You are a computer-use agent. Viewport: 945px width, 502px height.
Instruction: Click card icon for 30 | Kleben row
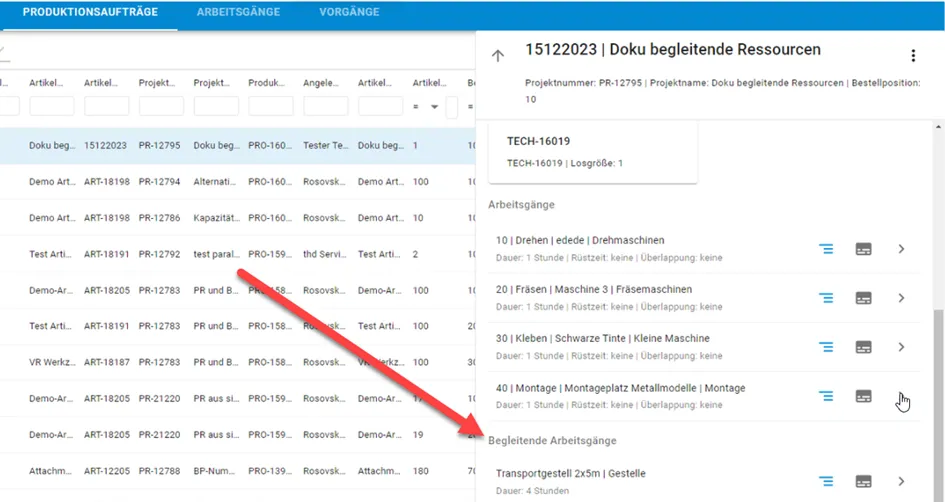pyautogui.click(x=864, y=347)
